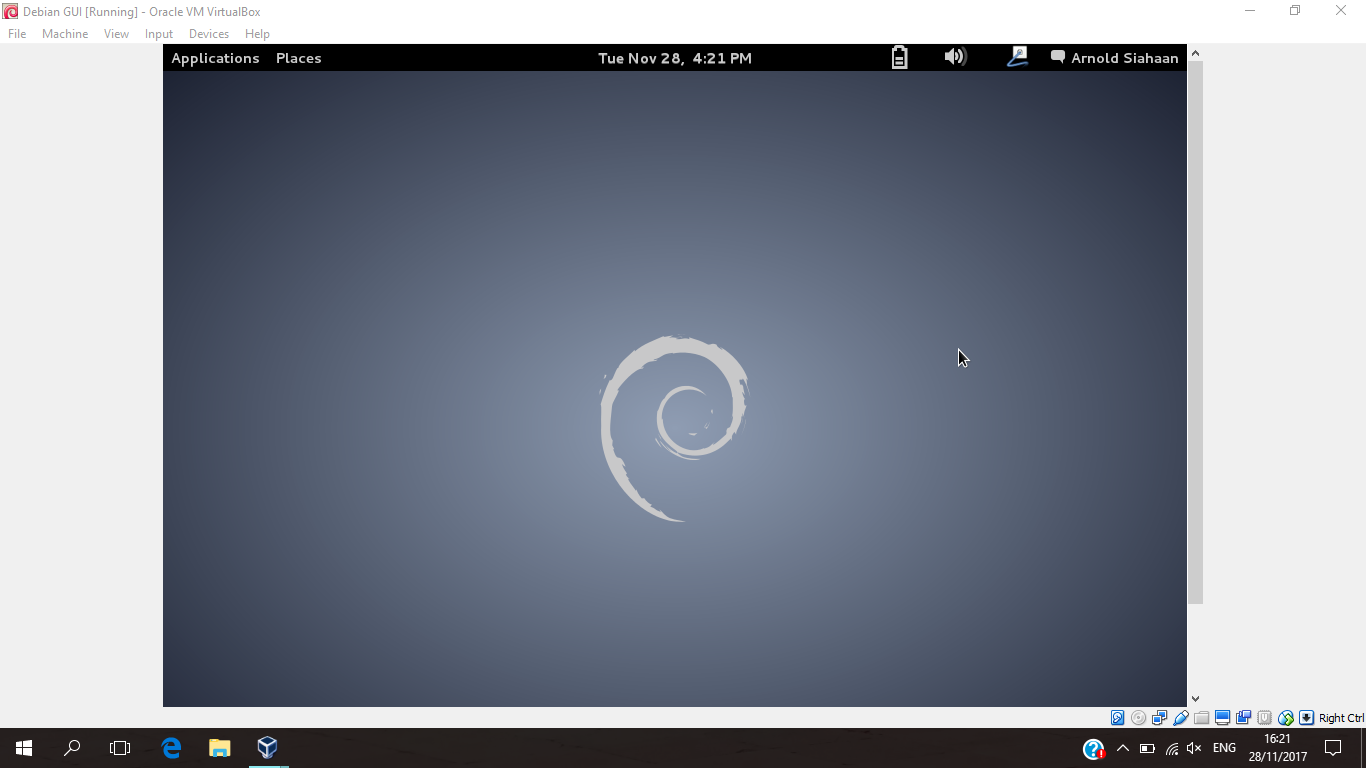Mute the volume via speaker icon
1366x768 pixels.
pos(955,57)
